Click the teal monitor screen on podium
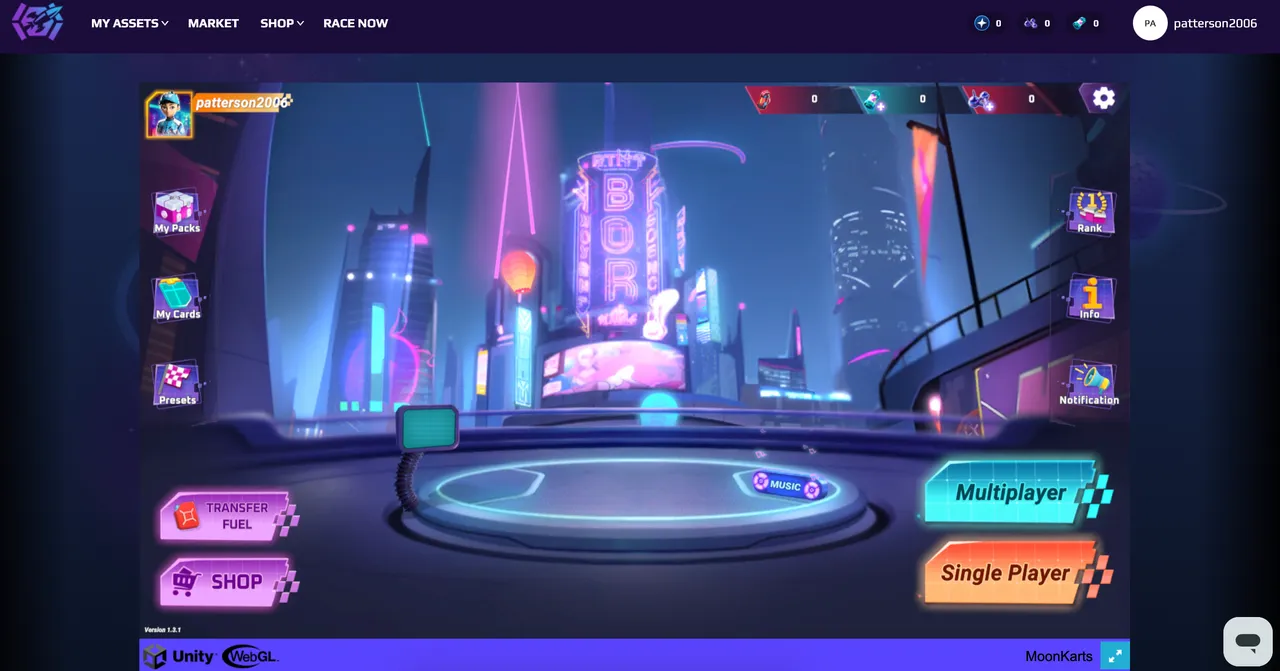 428,428
